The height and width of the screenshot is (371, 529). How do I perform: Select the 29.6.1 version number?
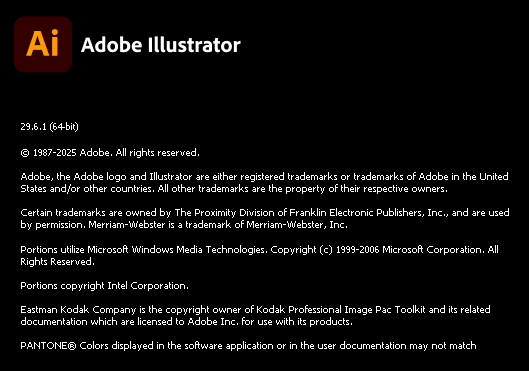[33, 126]
